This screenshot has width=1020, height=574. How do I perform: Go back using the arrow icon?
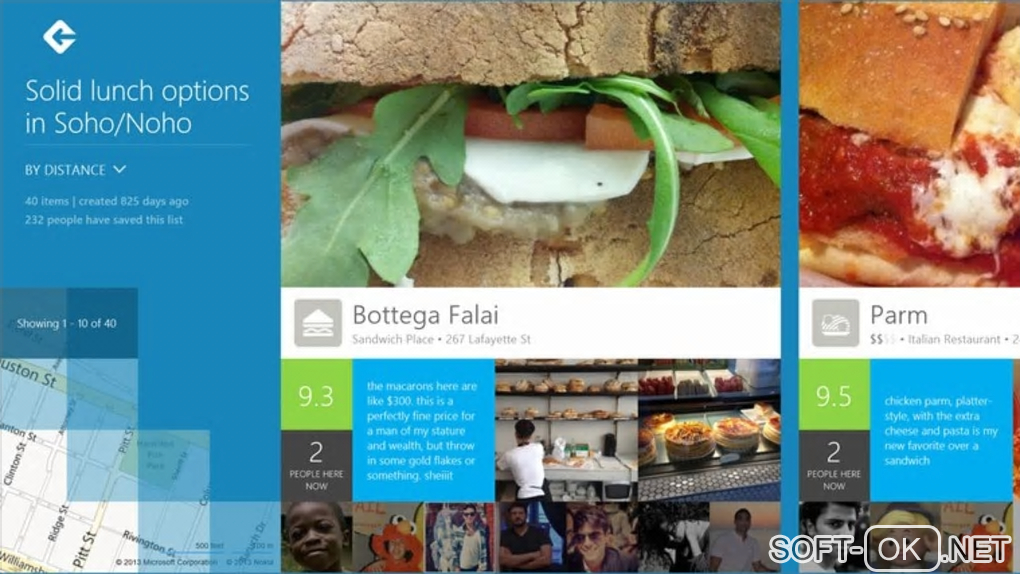tap(59, 36)
